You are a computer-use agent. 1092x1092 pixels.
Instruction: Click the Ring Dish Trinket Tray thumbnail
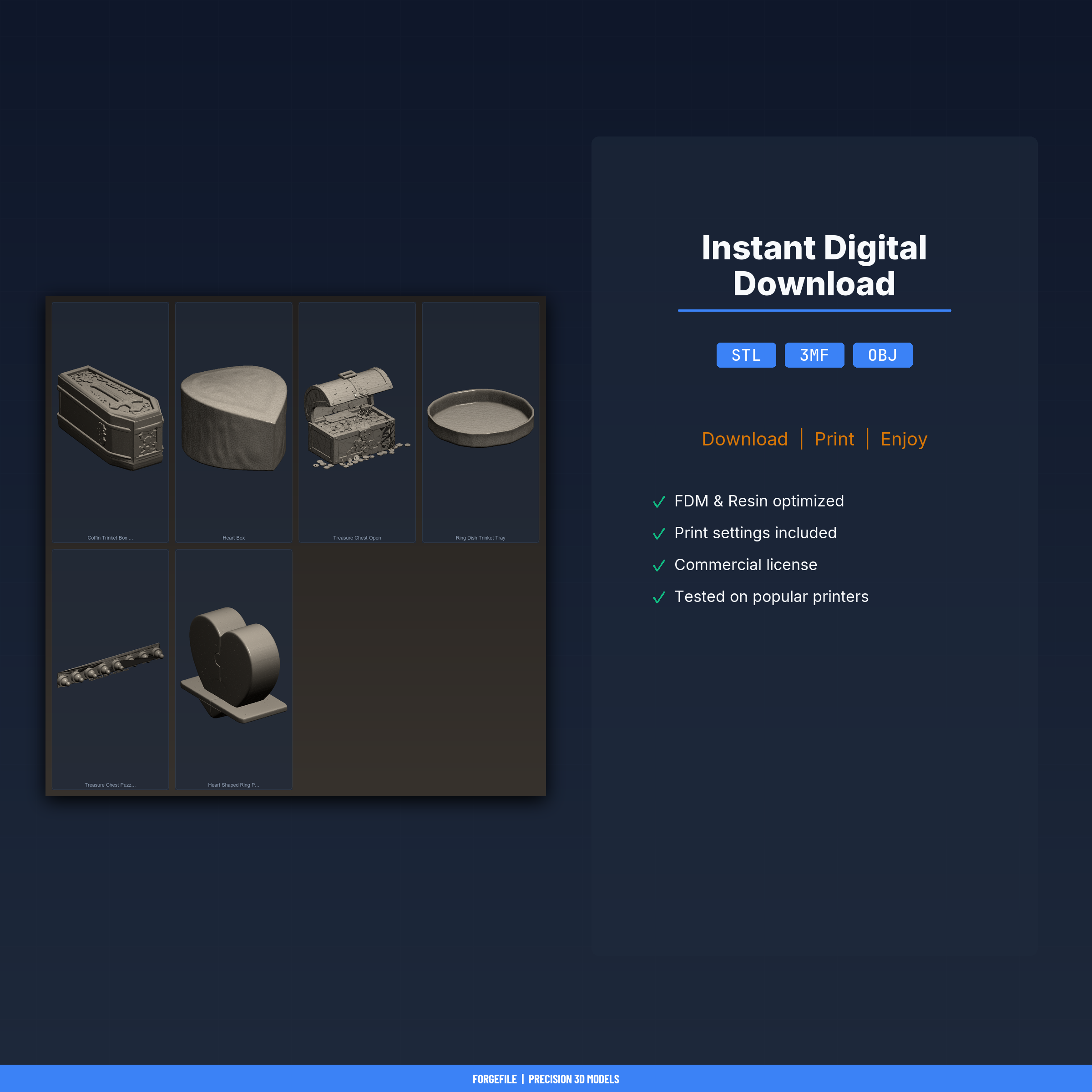click(x=480, y=417)
